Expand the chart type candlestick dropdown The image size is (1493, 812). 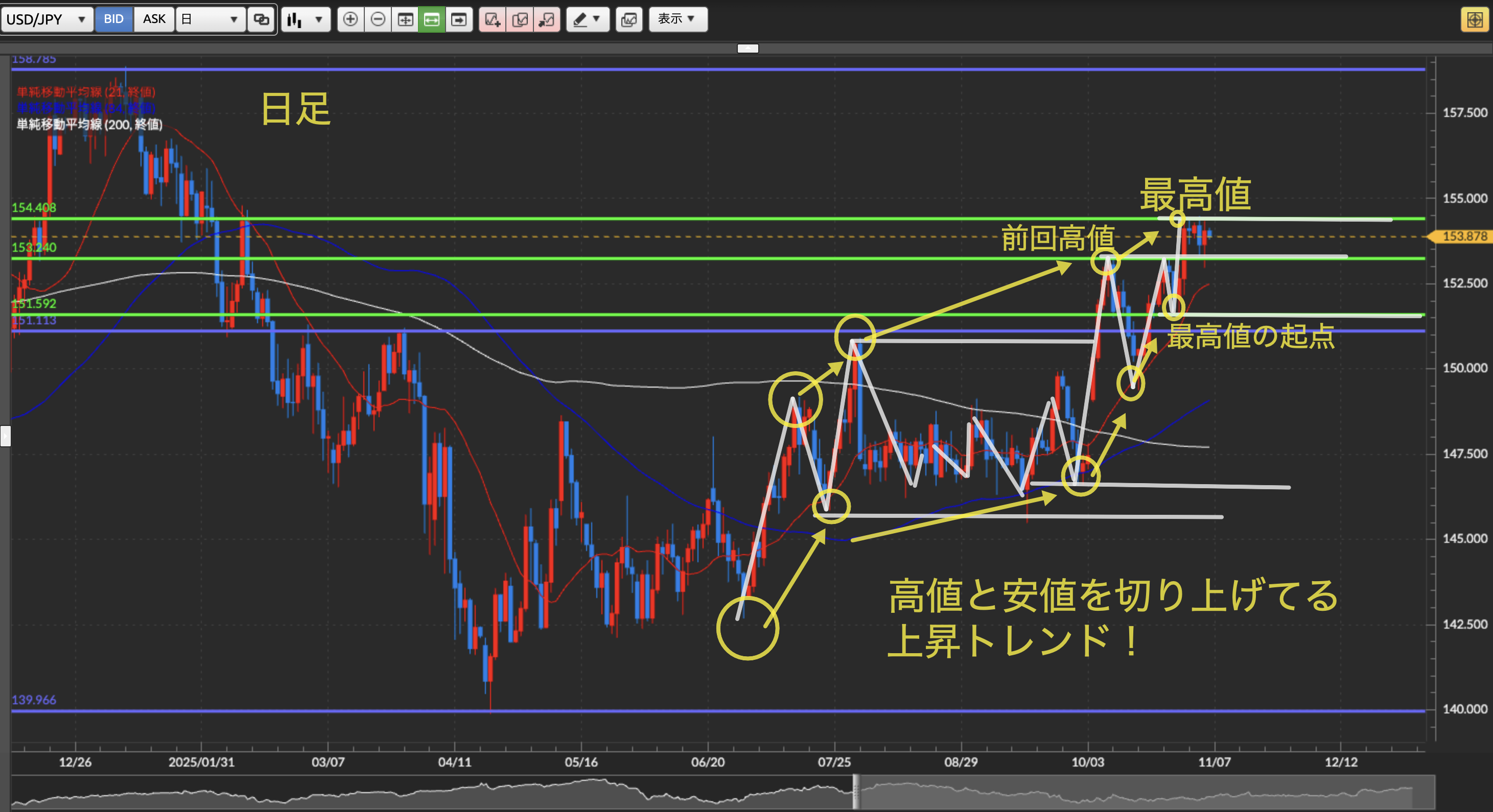(x=306, y=19)
